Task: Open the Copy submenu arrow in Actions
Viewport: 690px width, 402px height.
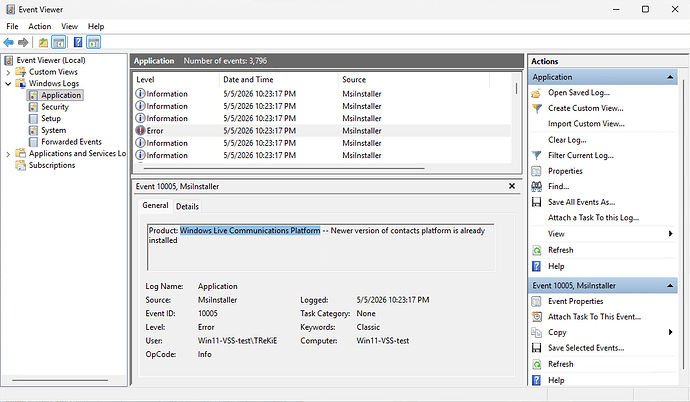Action: [x=671, y=332]
